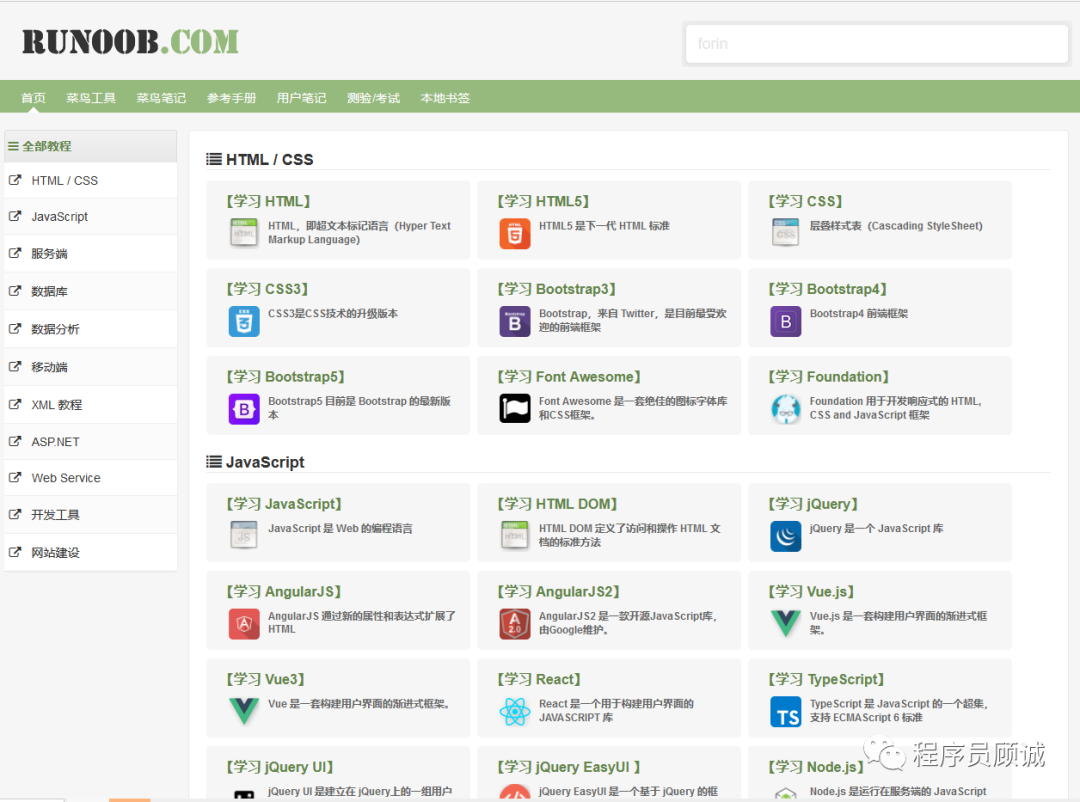Open the 测验/考试 menu item
This screenshot has width=1080, height=802.
pyautogui.click(x=373, y=98)
